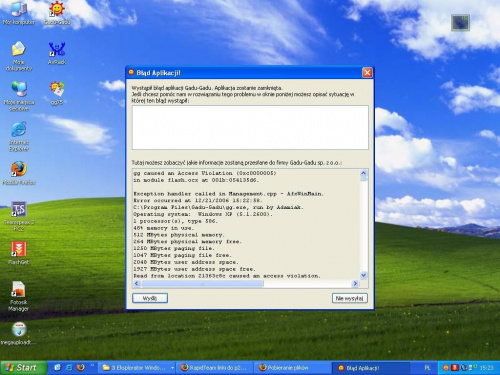Click the small widget icon in the top-right desktop corner

(460, 23)
